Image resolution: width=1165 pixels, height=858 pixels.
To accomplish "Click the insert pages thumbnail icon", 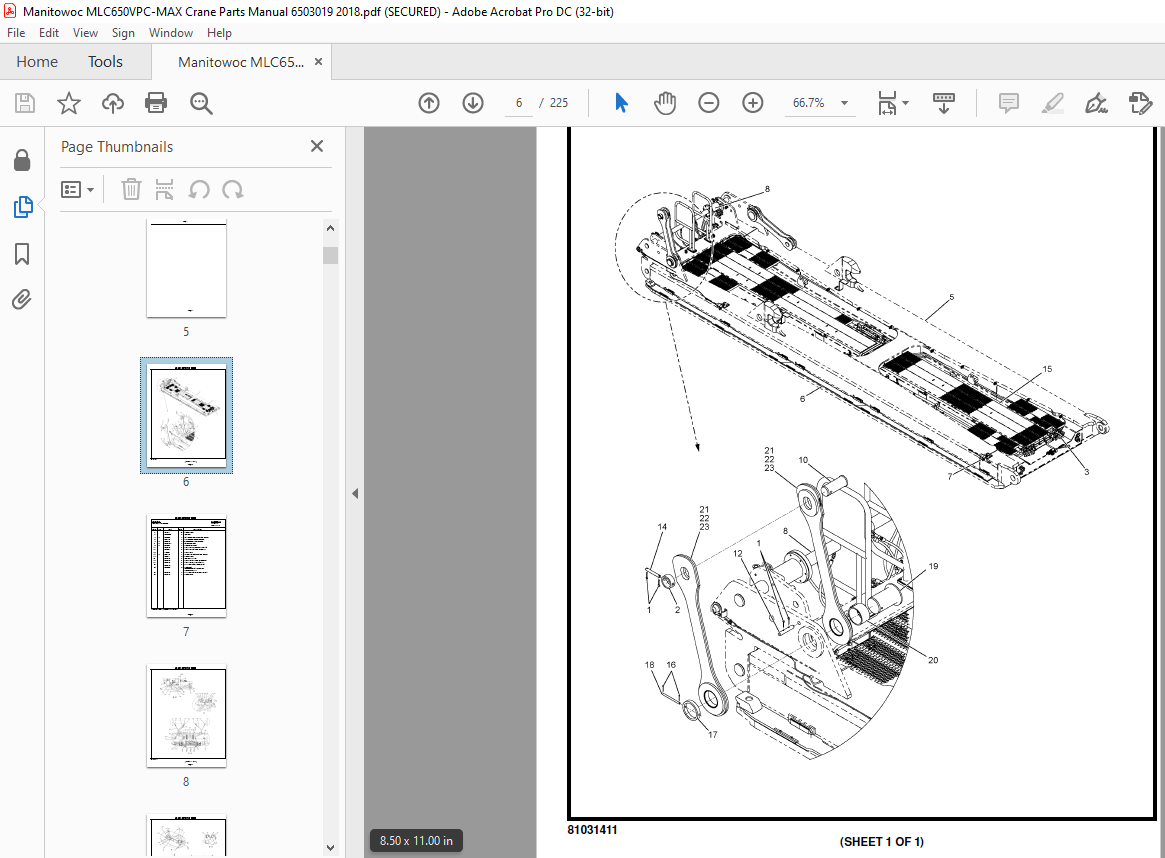I will 164,189.
